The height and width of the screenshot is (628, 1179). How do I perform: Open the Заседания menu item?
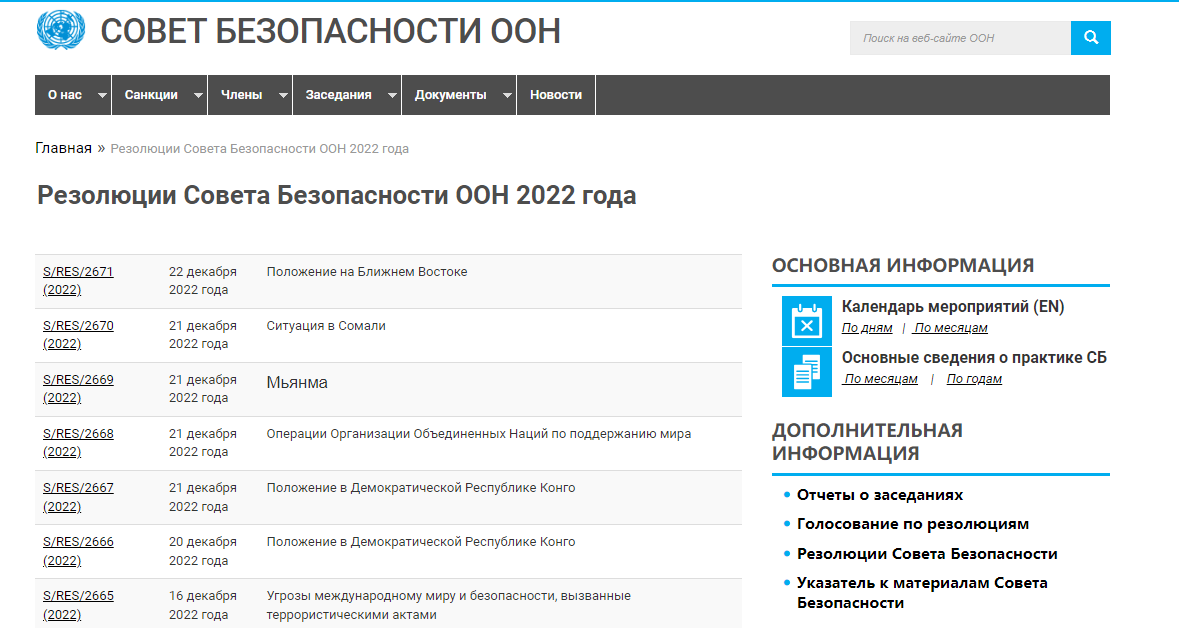[338, 95]
